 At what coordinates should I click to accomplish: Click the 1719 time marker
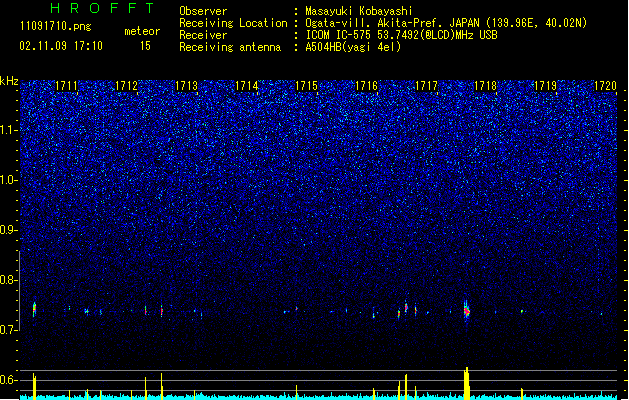point(546,86)
